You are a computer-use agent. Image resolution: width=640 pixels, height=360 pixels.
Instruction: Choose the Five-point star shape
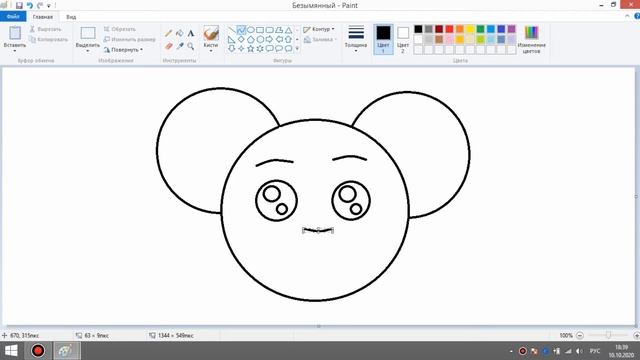251,49
